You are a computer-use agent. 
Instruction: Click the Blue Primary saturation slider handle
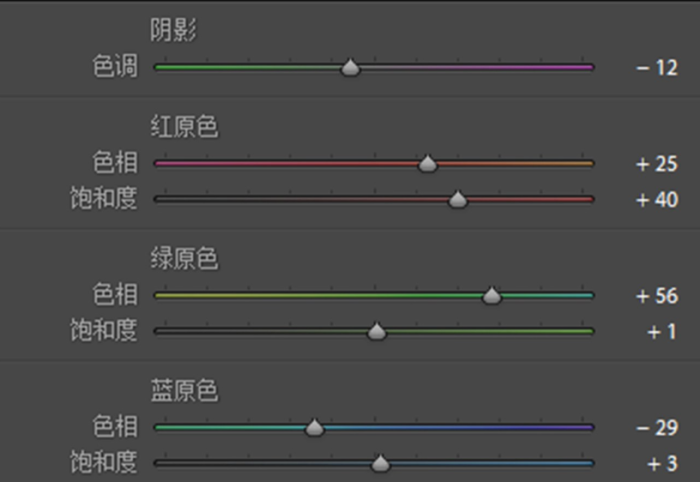(x=380, y=464)
